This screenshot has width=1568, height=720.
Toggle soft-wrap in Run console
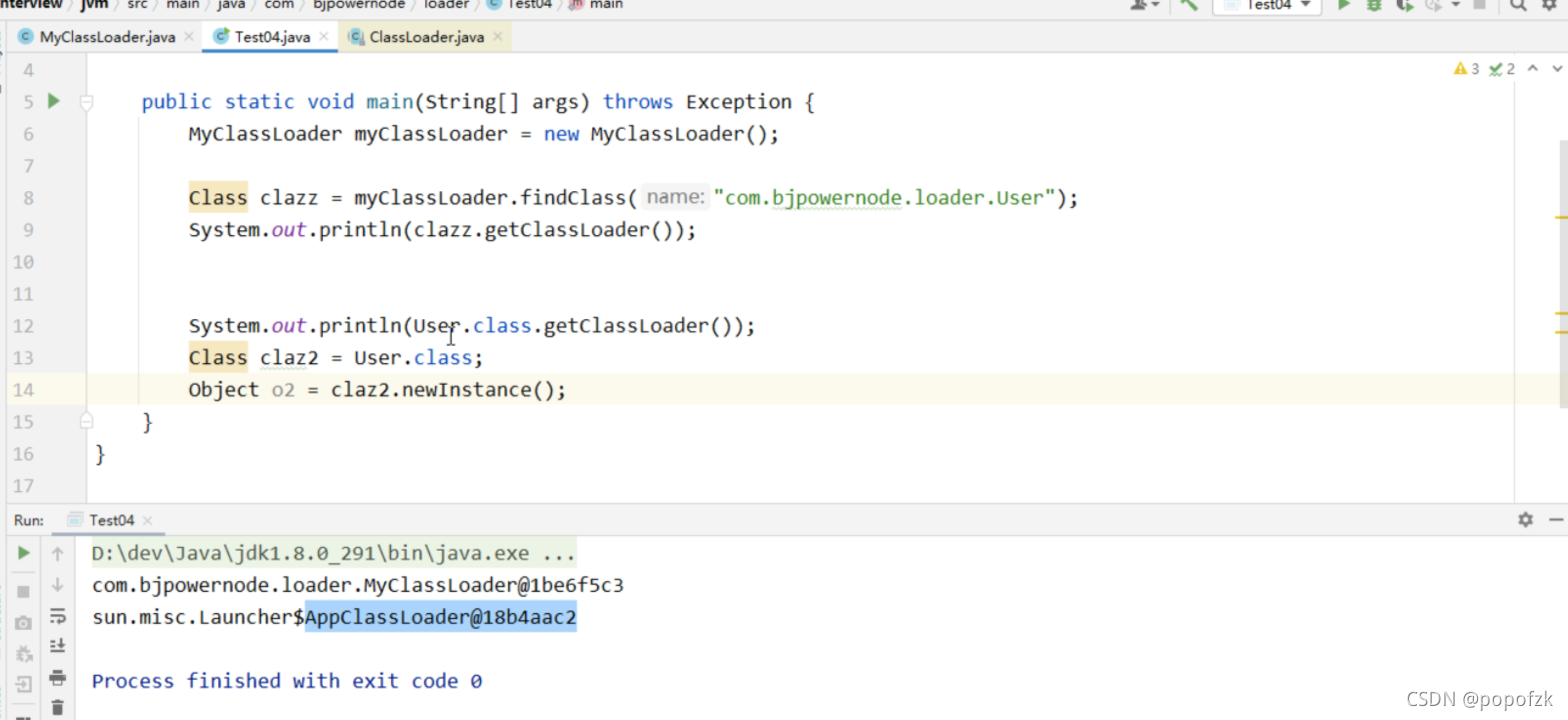tap(58, 616)
